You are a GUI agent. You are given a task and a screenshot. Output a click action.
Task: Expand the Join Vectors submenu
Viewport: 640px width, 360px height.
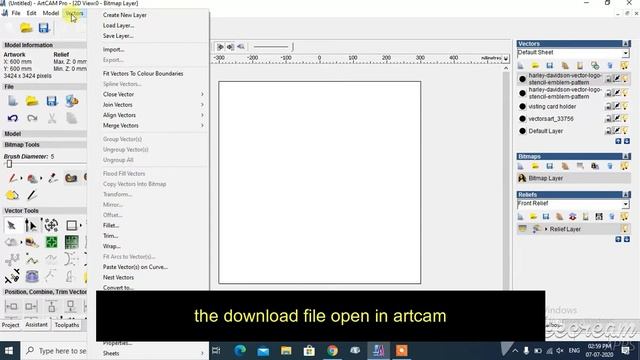tap(153, 105)
